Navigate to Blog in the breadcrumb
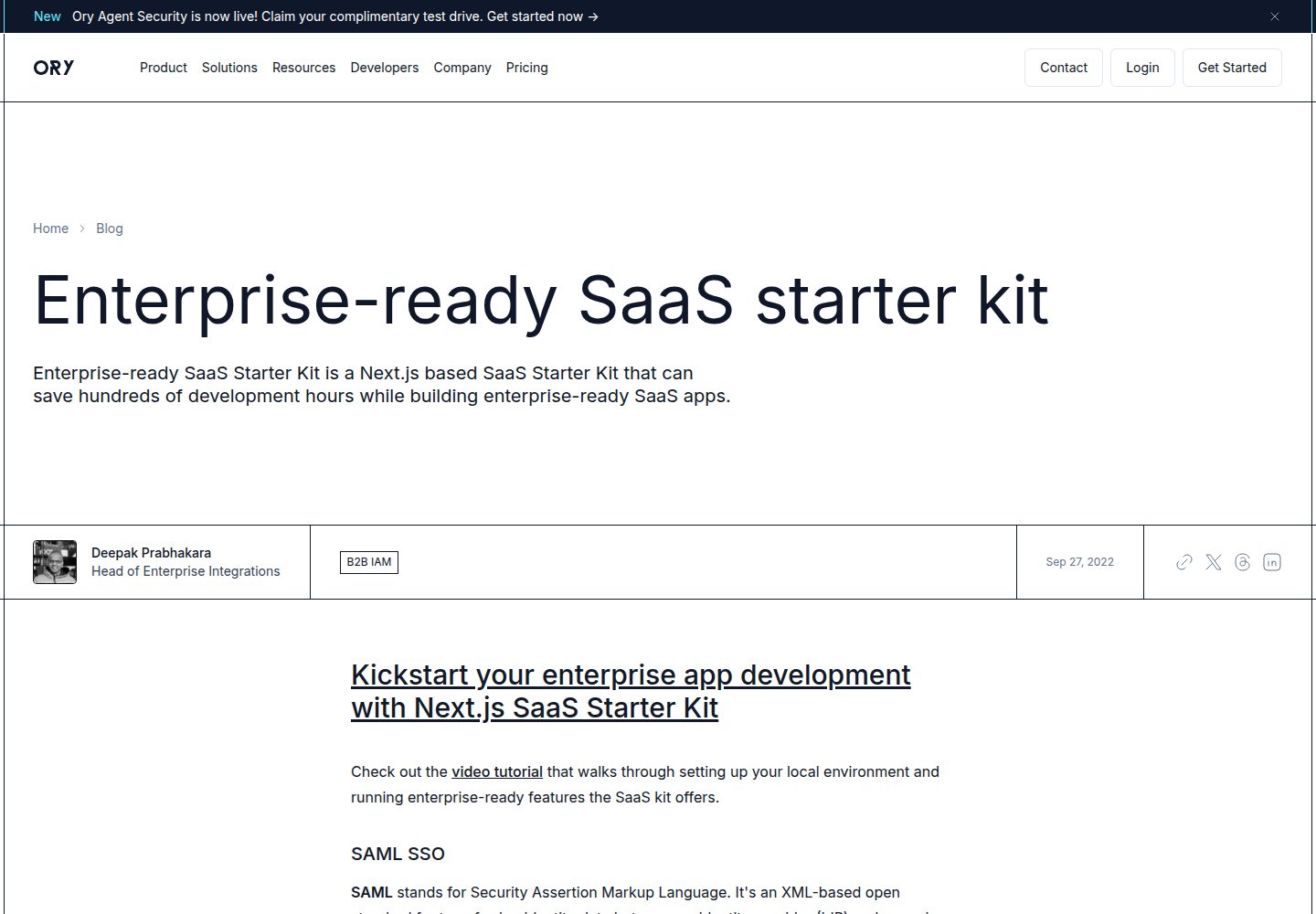 click(110, 228)
